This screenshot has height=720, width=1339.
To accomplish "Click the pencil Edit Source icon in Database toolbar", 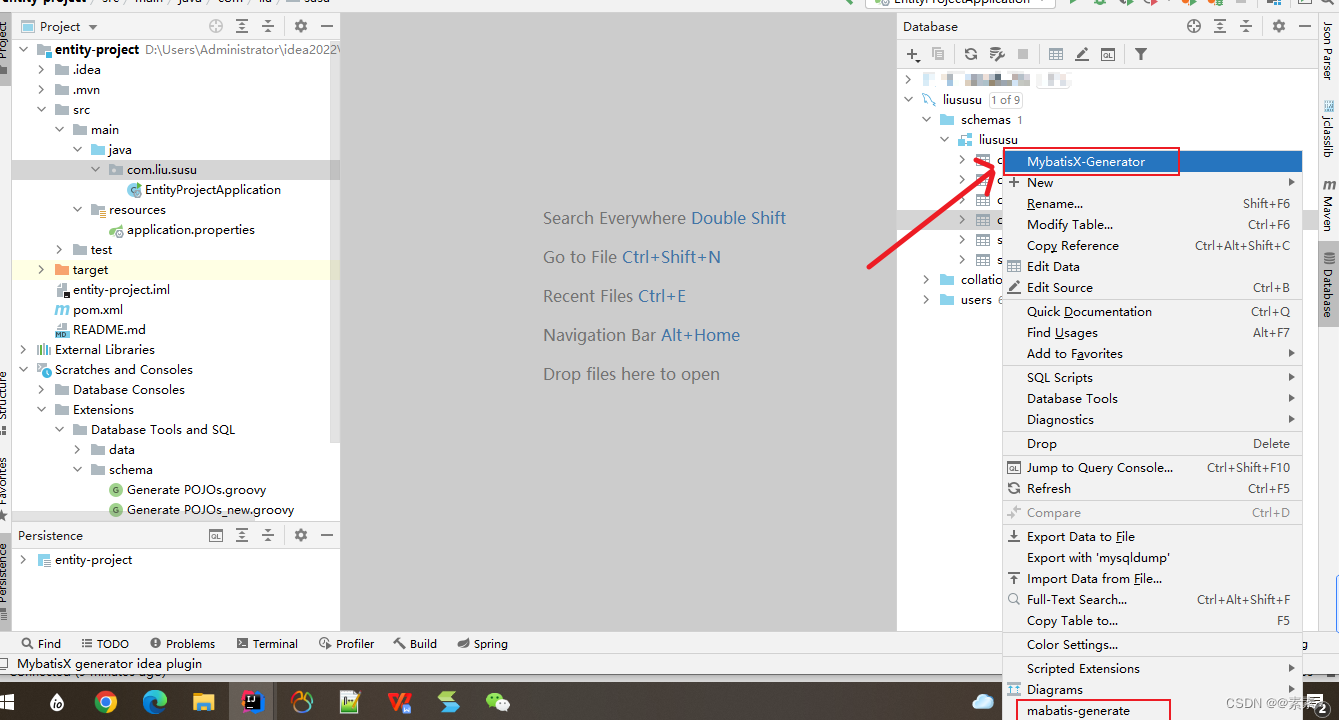I will (x=1081, y=55).
